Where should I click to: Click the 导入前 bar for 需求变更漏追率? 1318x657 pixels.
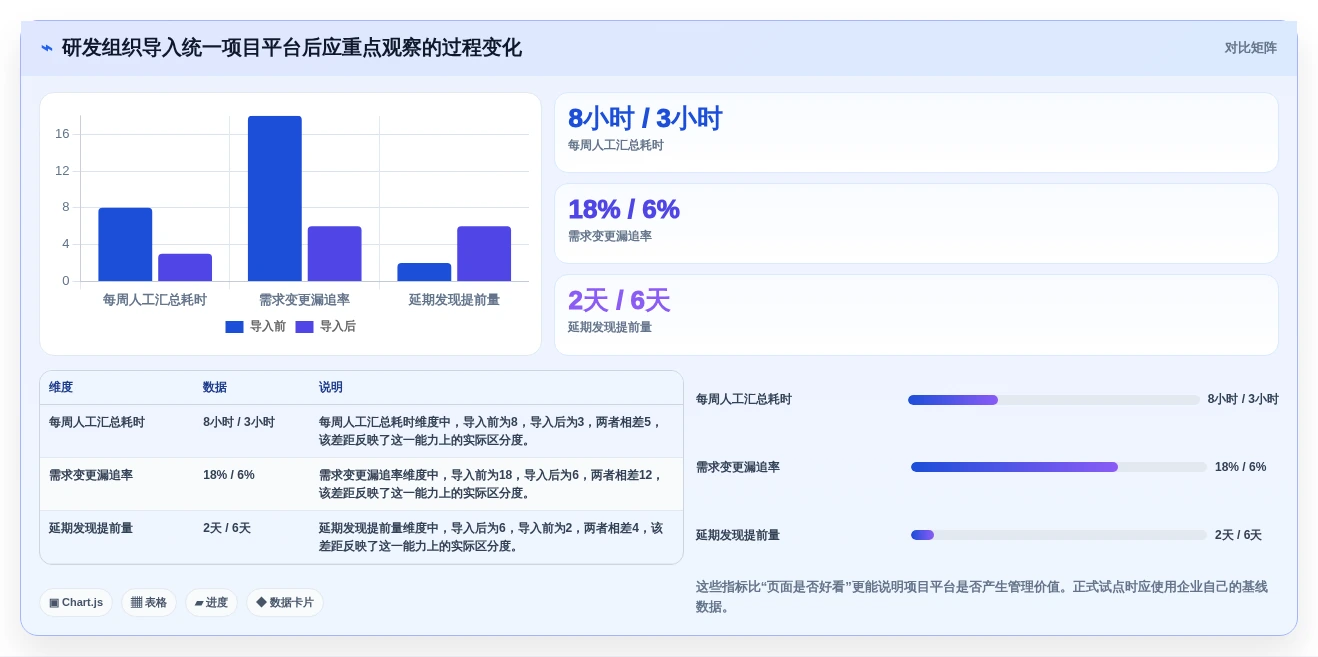click(x=275, y=198)
